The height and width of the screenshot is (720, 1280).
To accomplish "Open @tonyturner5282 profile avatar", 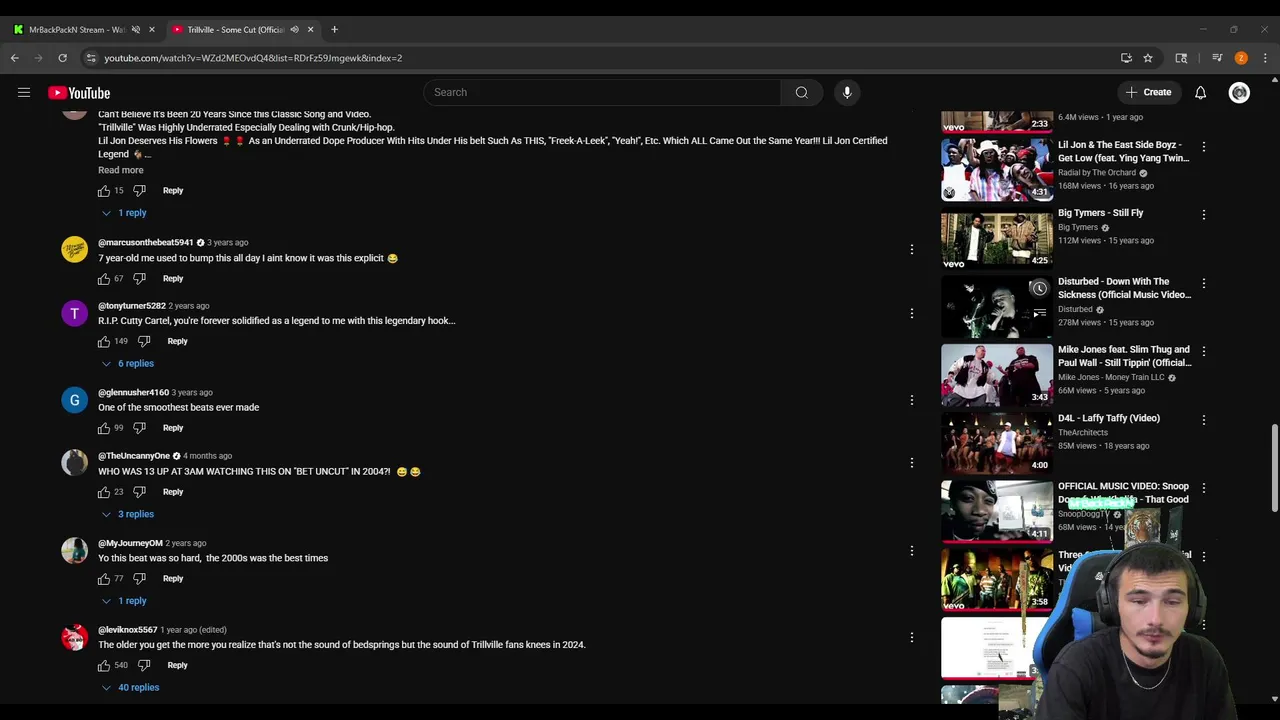I will click(x=74, y=314).
